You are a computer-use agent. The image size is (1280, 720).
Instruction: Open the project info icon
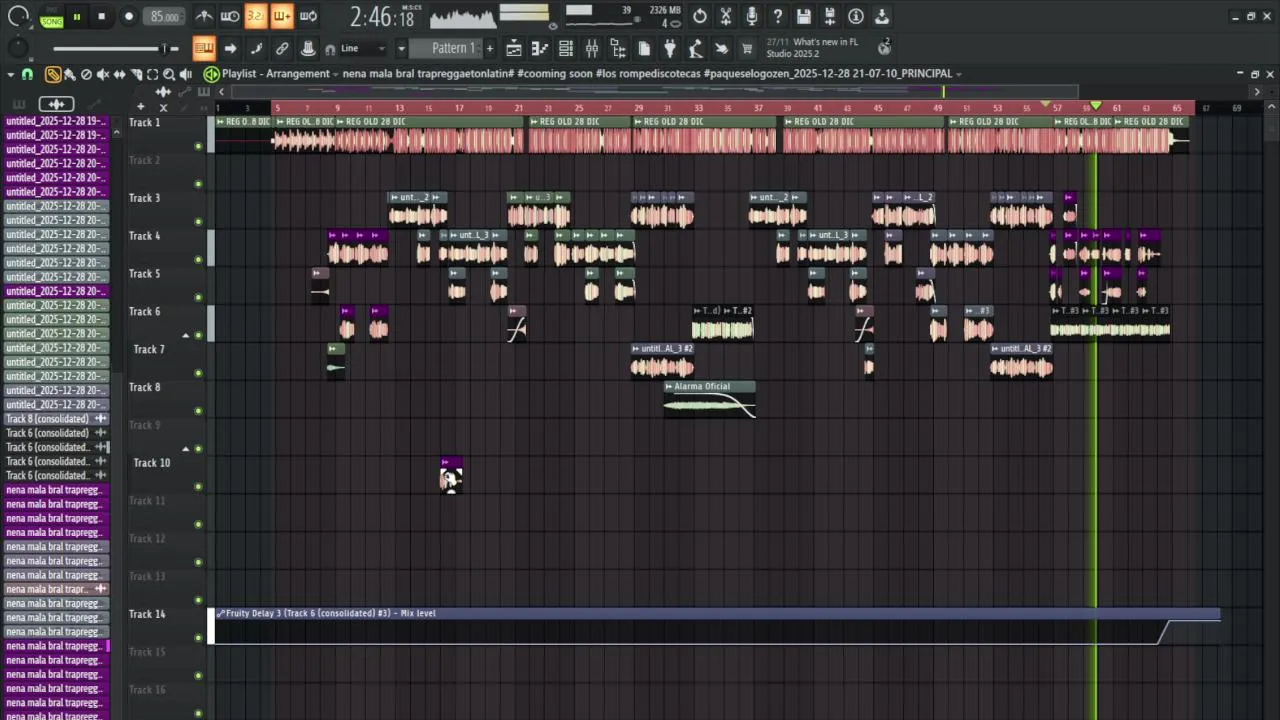[x=856, y=16]
